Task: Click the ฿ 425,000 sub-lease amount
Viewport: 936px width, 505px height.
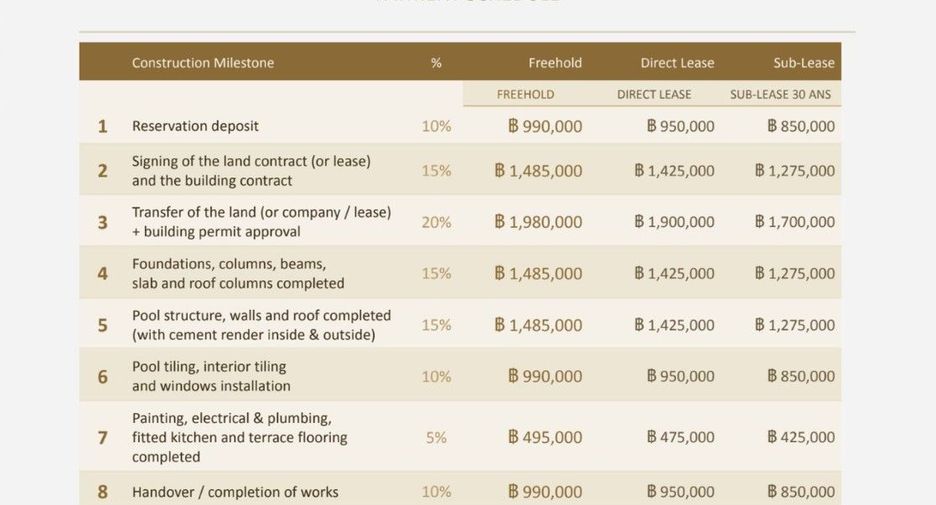Action: coord(801,438)
